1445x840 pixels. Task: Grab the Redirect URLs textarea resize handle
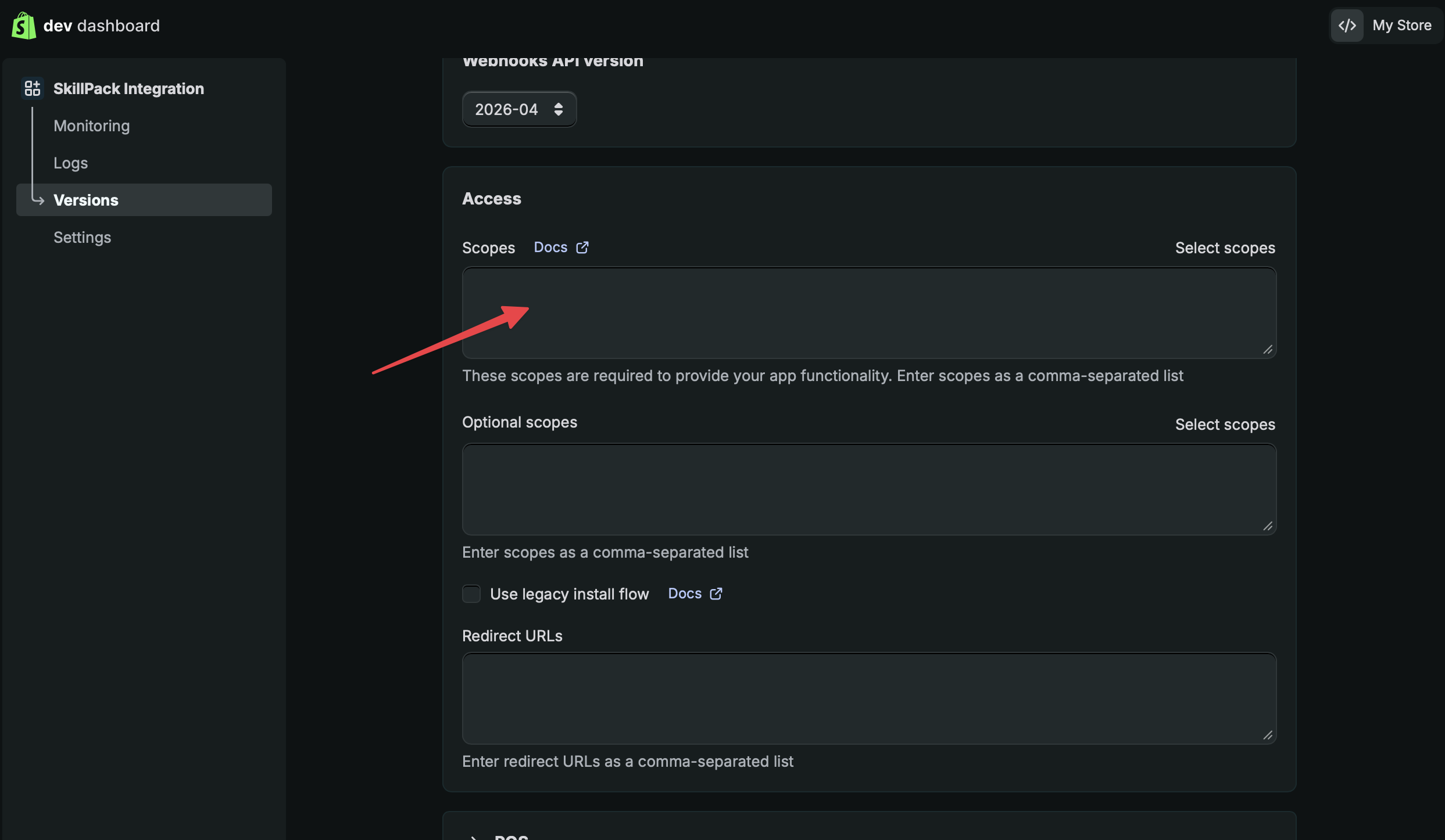click(x=1268, y=735)
